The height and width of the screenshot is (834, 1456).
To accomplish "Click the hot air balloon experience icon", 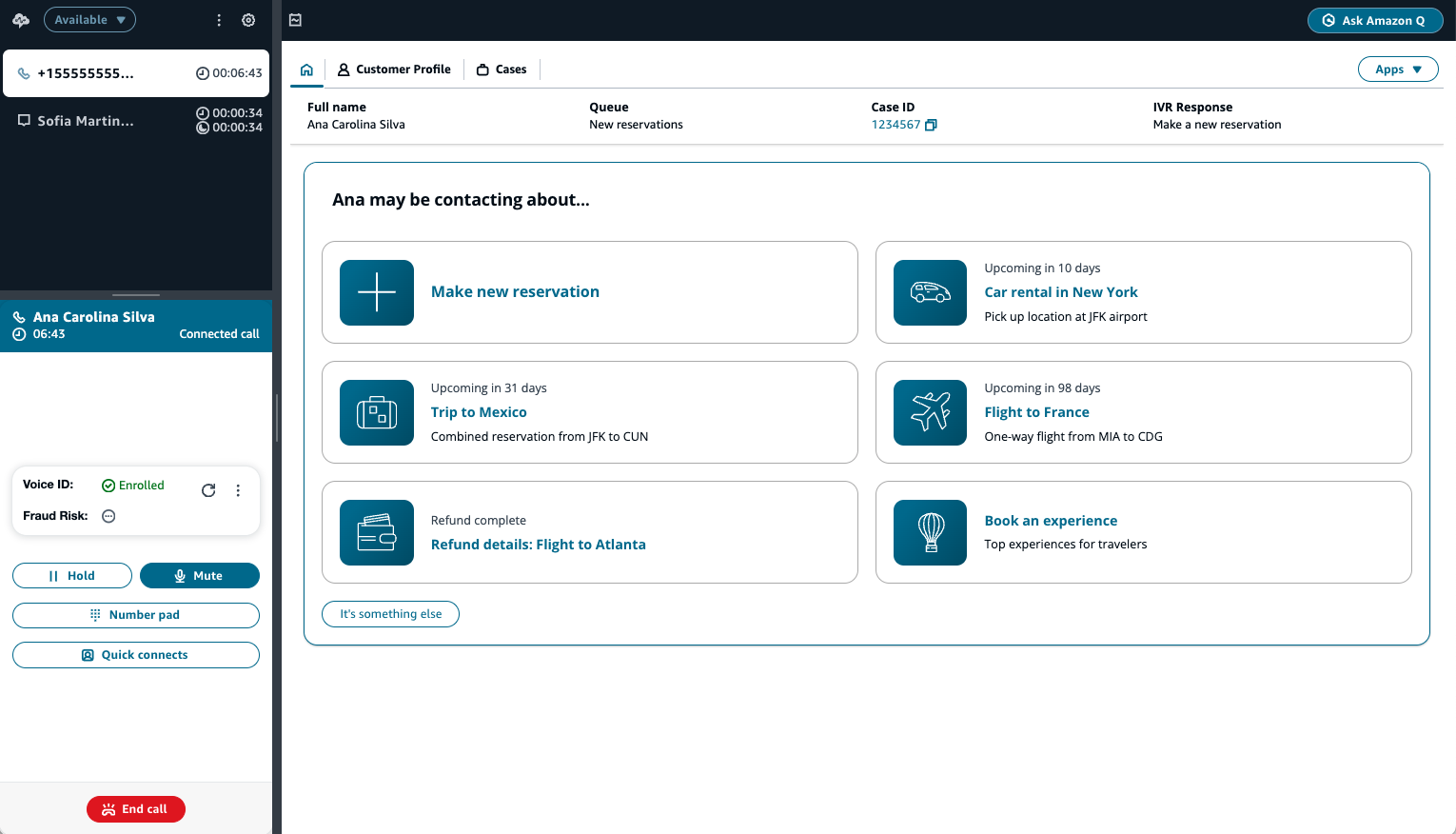I will click(x=930, y=532).
